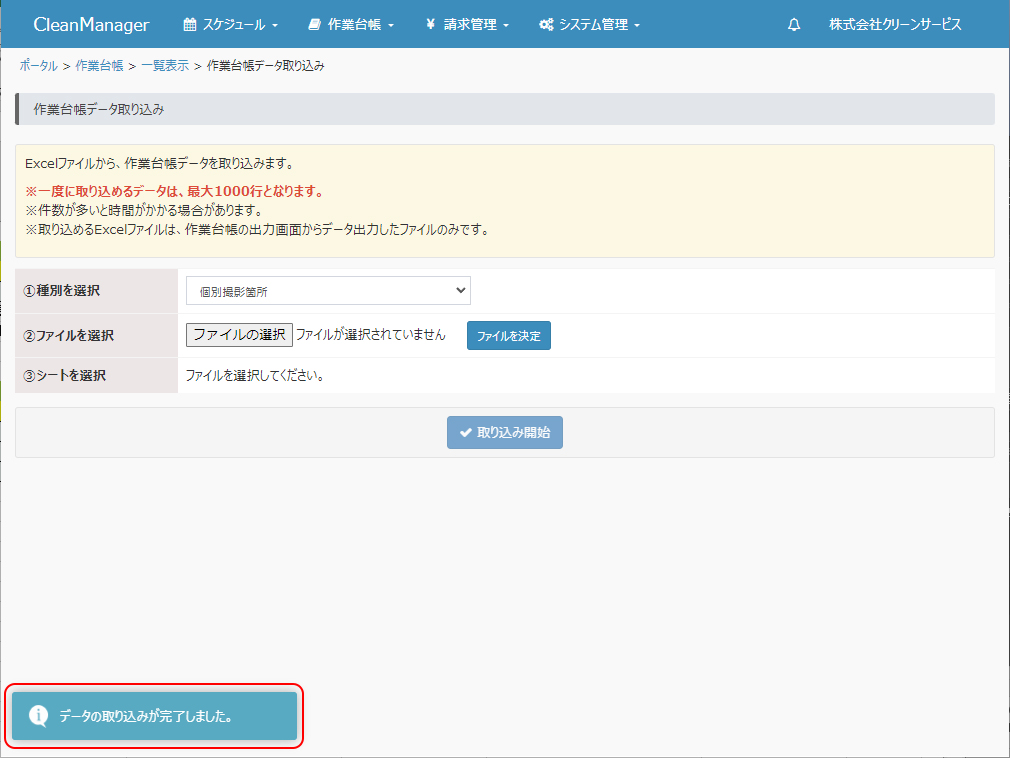Click the book icon beside 作業台帳 in navbar

coord(315,24)
